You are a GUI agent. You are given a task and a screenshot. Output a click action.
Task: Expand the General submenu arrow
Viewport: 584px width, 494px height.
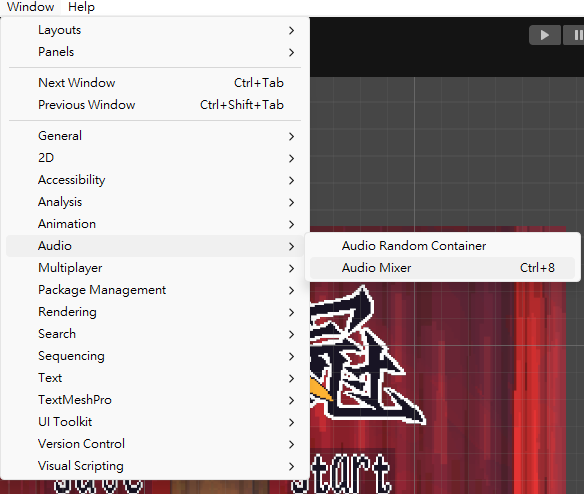(x=292, y=136)
